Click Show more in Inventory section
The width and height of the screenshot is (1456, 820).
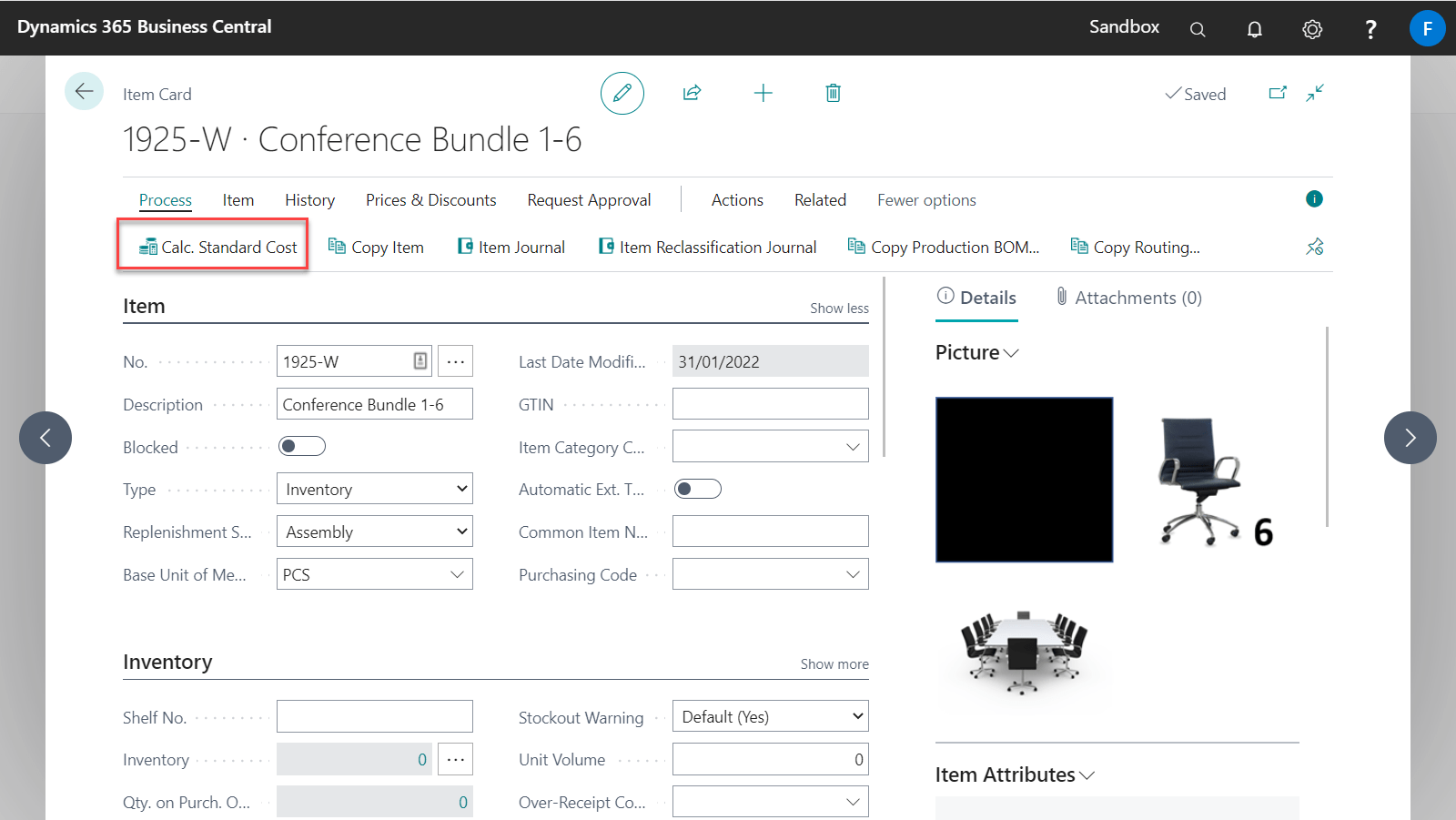pos(834,664)
